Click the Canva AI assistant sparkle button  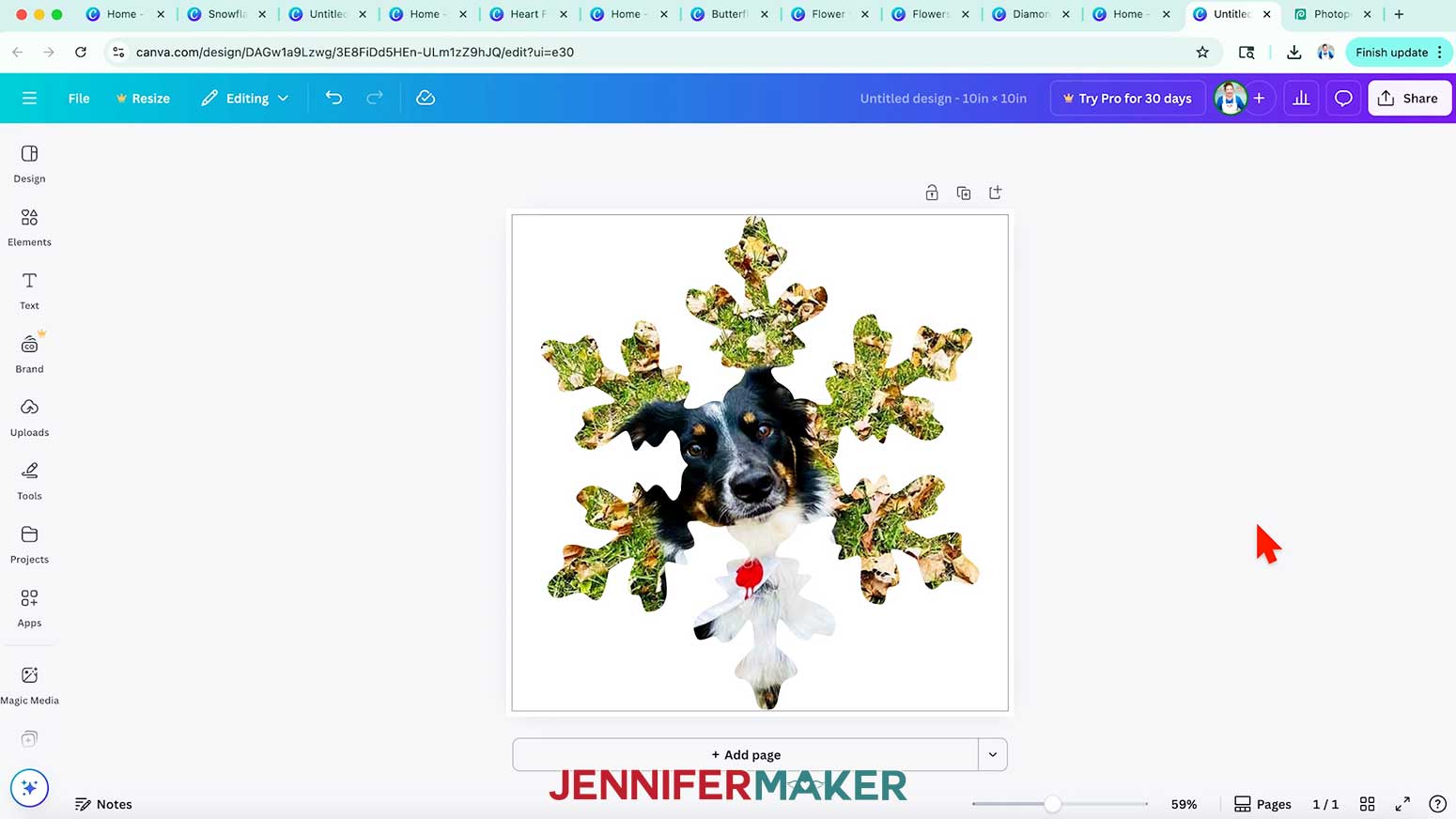[x=29, y=787]
